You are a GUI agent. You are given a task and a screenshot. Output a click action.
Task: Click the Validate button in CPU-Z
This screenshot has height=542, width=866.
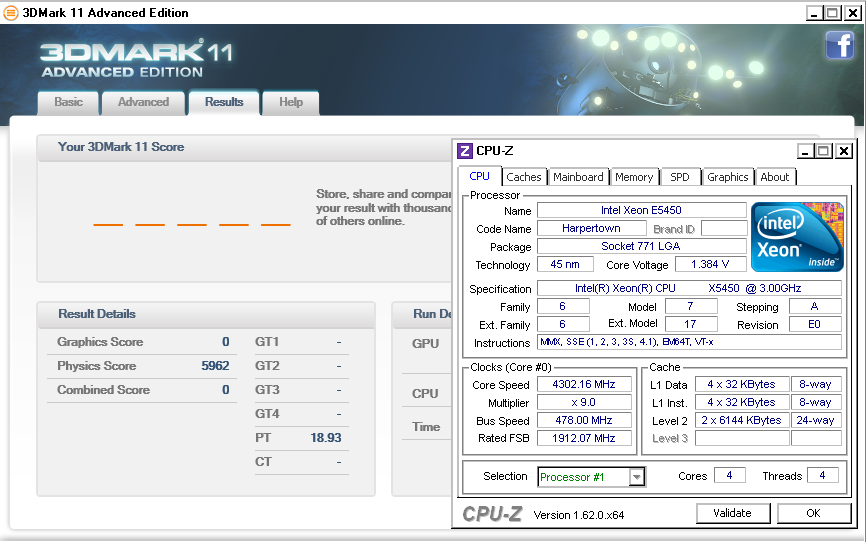[732, 513]
